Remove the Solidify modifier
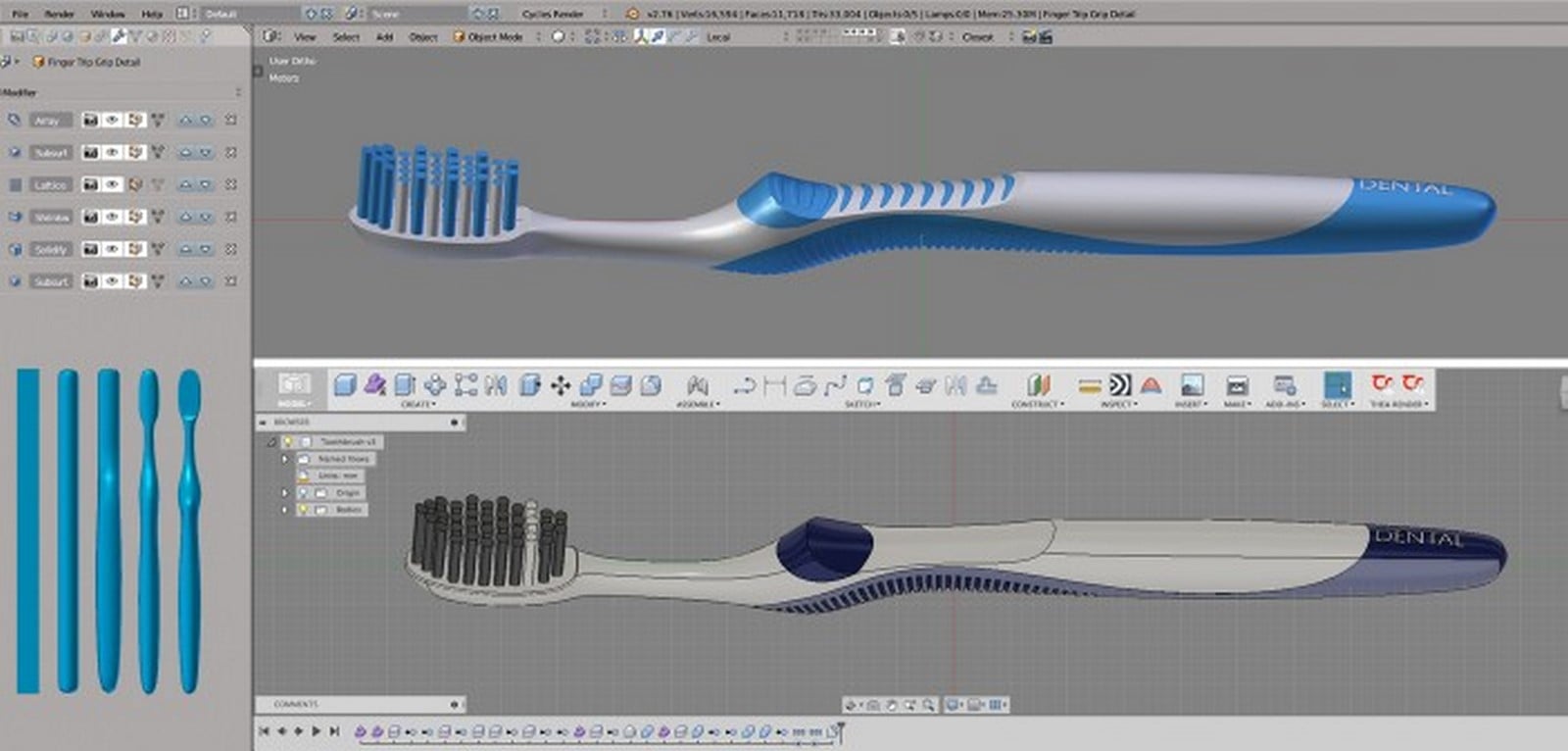The image size is (1568, 751). tap(230, 249)
